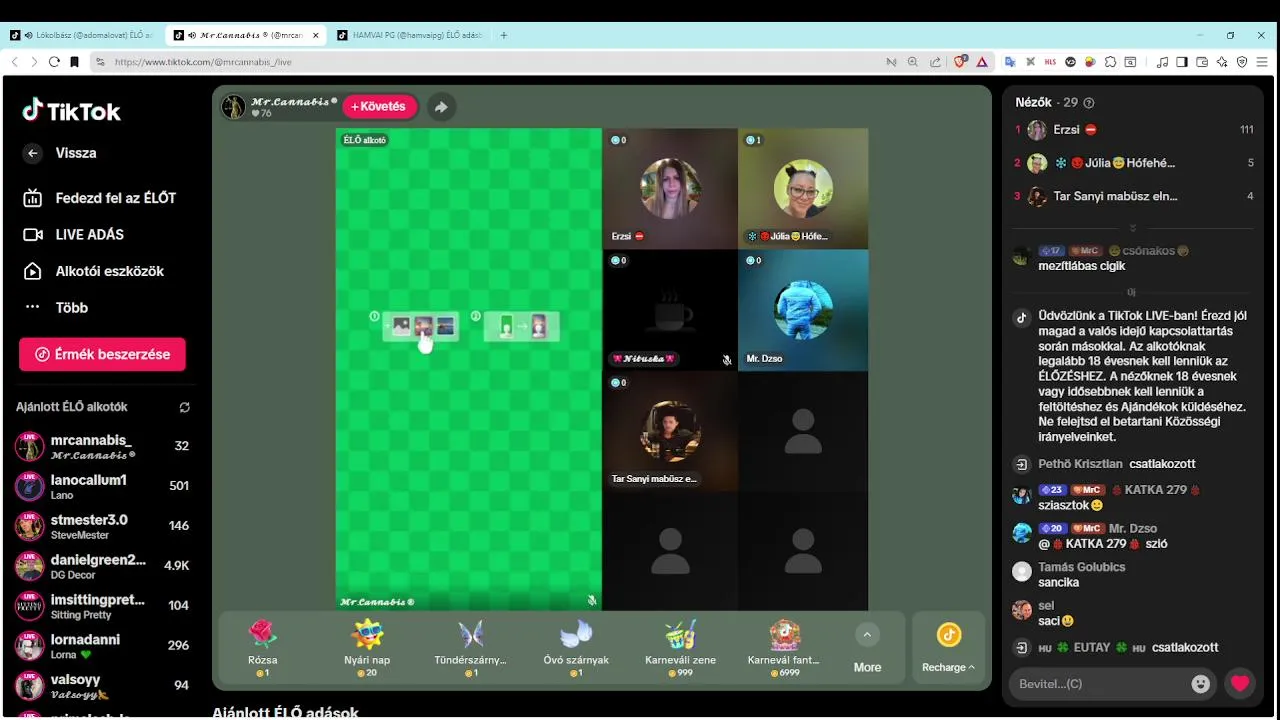
Task: Click KATKA 279 chat username
Action: 1155,490
